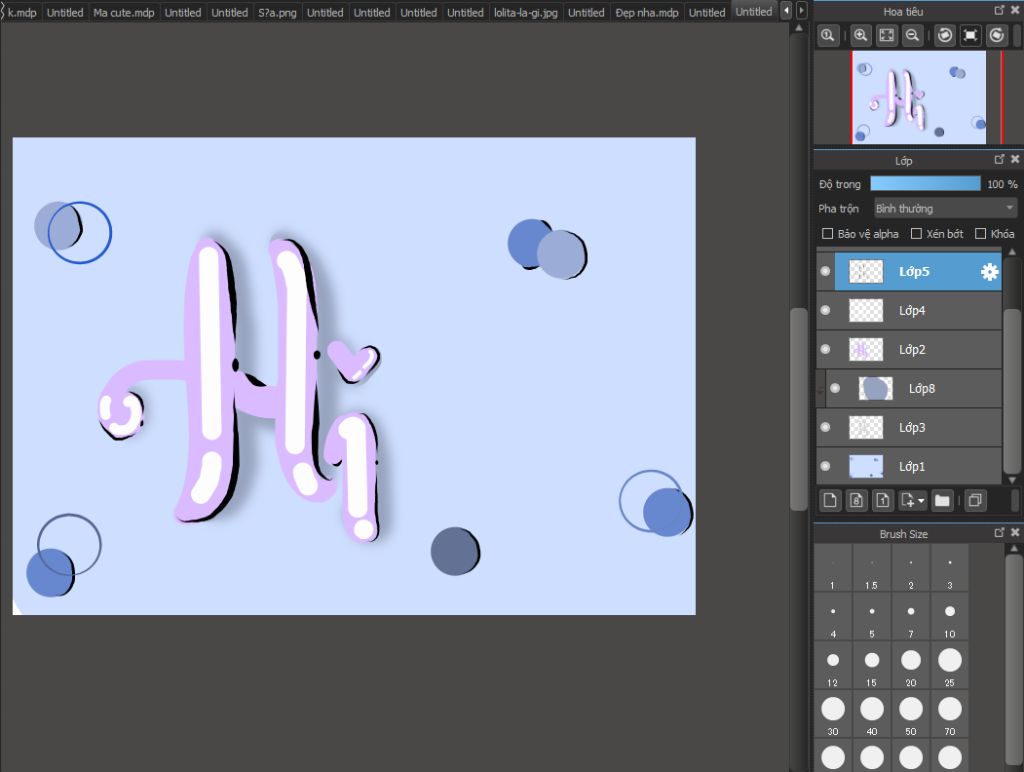Switch to the k.mdp tab
This screenshot has width=1024, height=772.
click(x=21, y=12)
